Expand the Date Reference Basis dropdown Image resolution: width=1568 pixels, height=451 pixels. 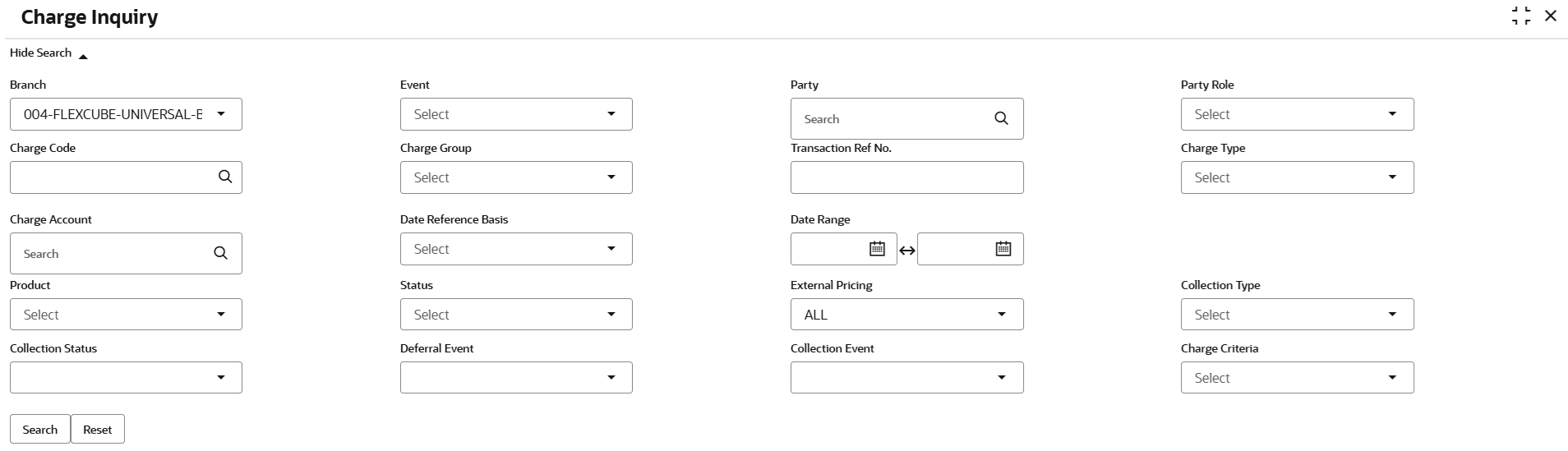(516, 249)
